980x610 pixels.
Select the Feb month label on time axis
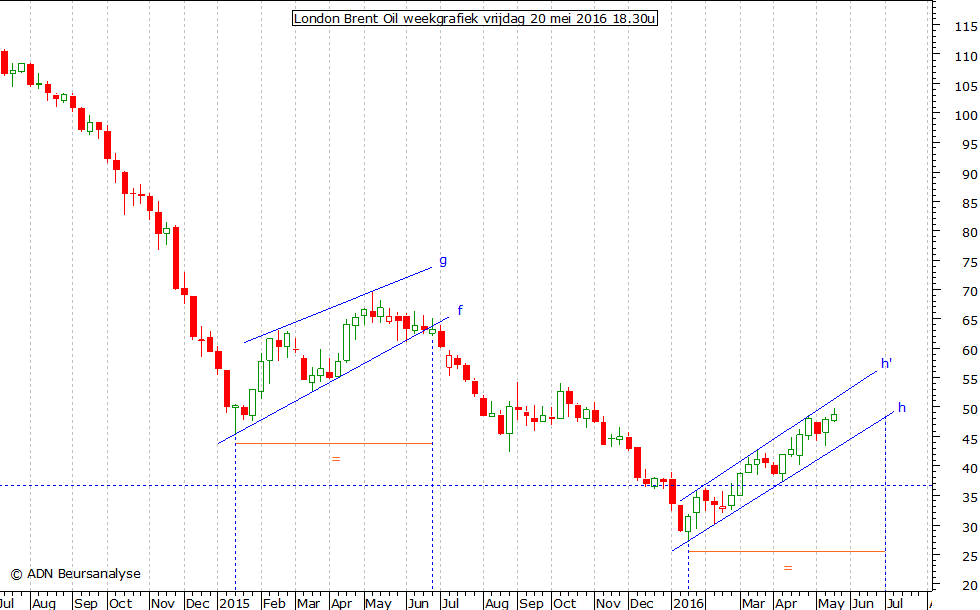[274, 603]
